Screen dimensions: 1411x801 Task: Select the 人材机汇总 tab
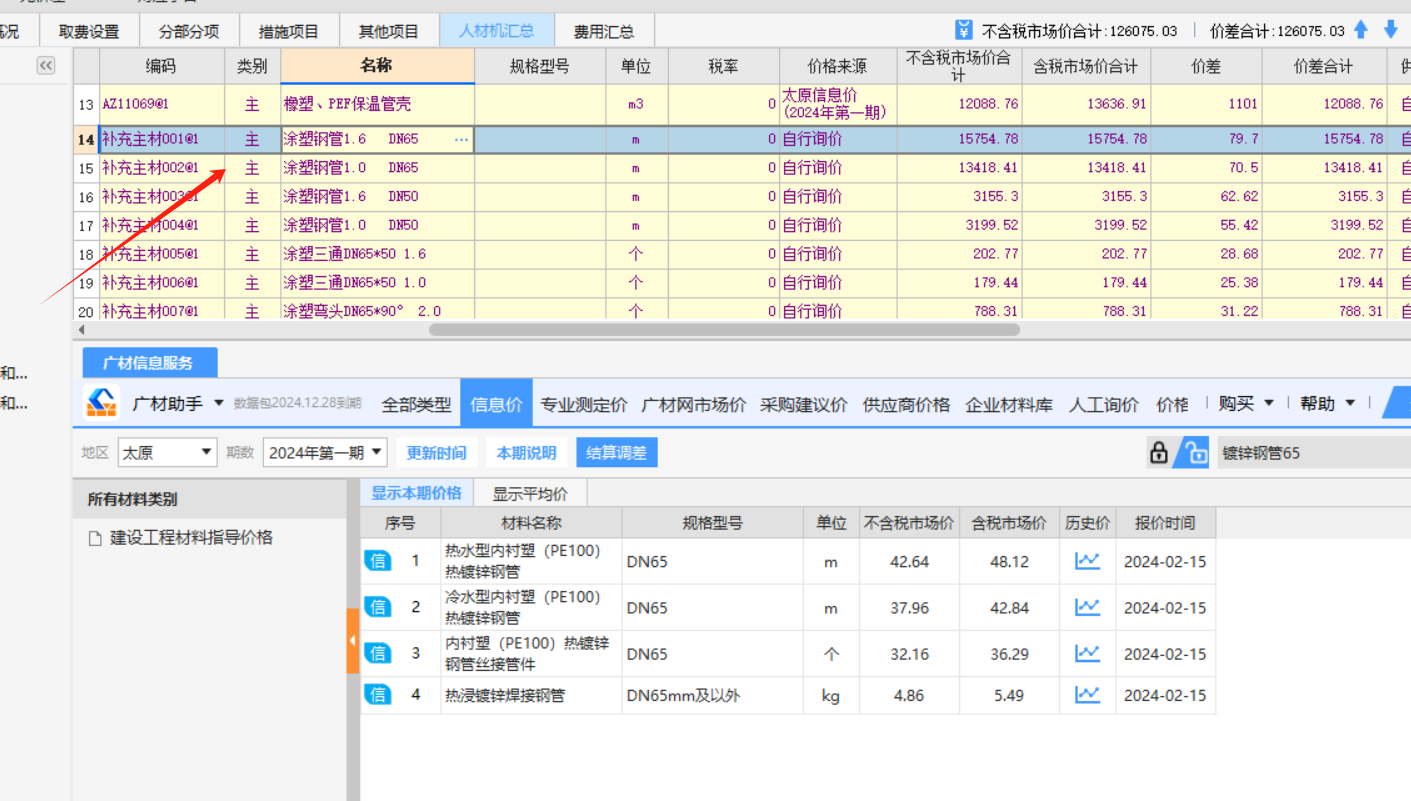[496, 31]
